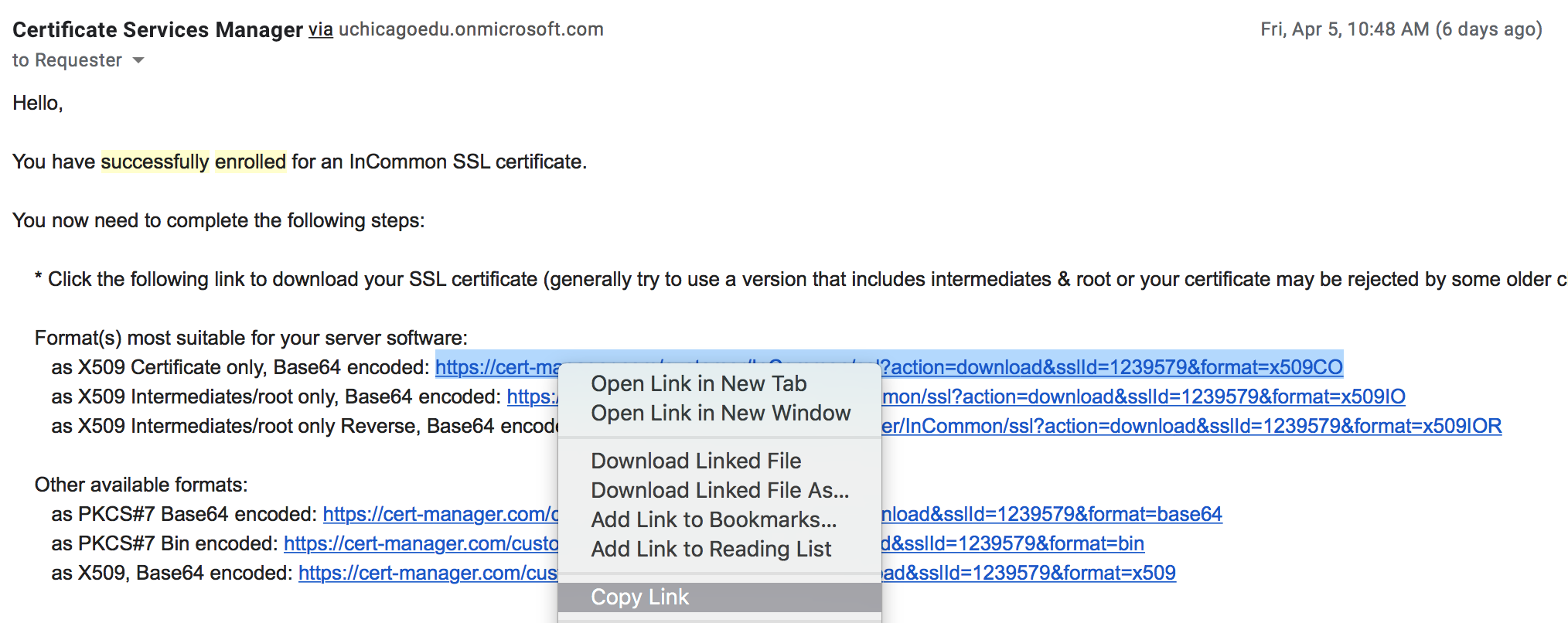Open the X509 Intermediates/root only x509IO link
Viewport: 1568px width, 623px height.
point(1143,397)
